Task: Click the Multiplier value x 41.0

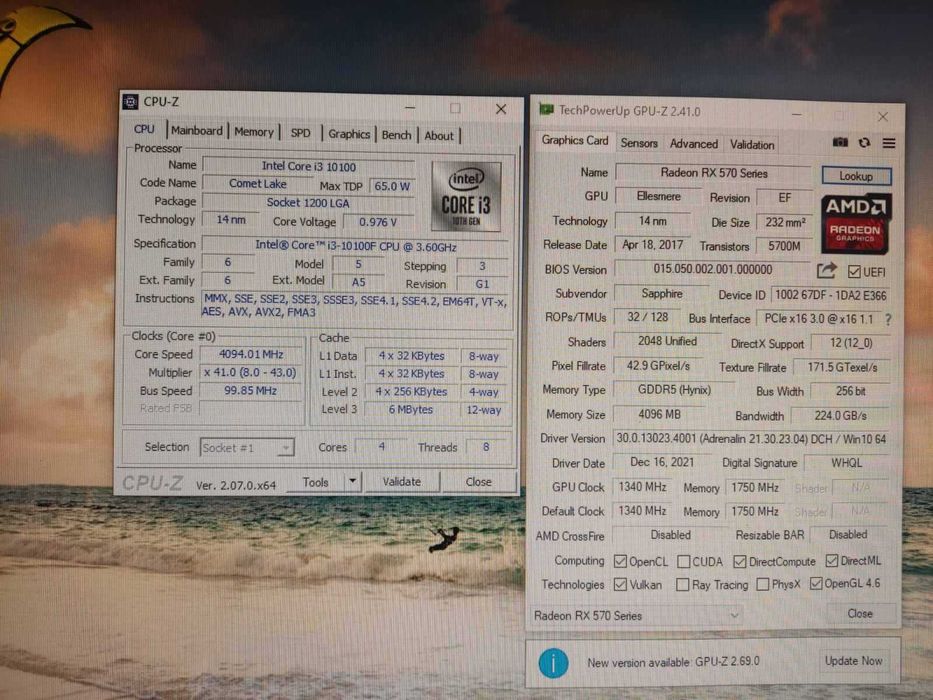Action: point(250,373)
